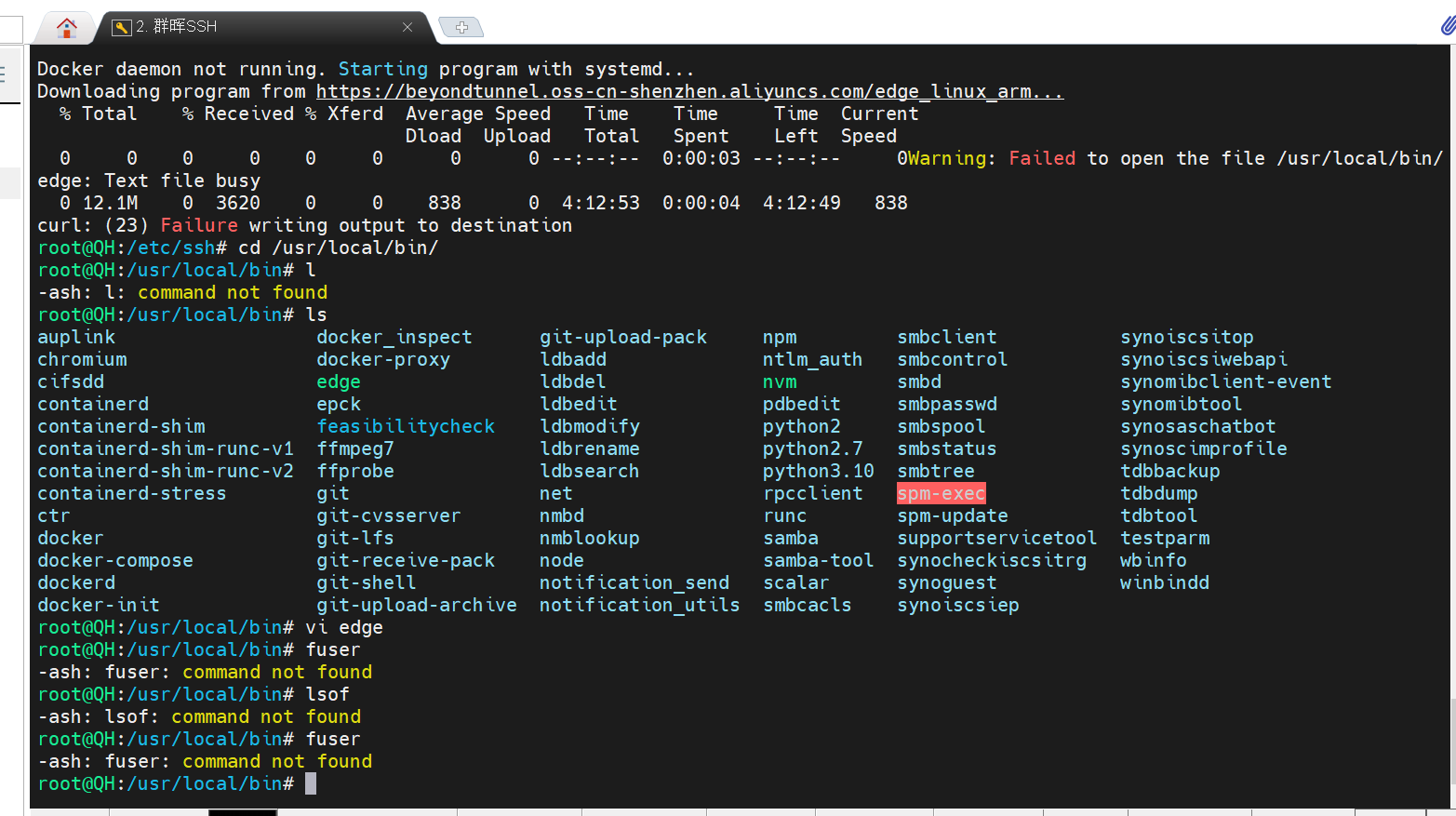The width and height of the screenshot is (1456, 816).
Task: Click the notification_utils entry
Action: 640,605
